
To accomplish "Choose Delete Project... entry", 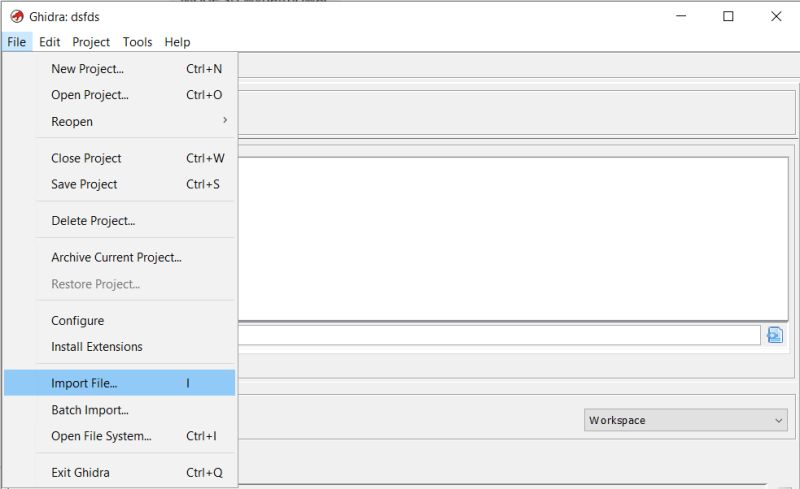I will point(119,221).
